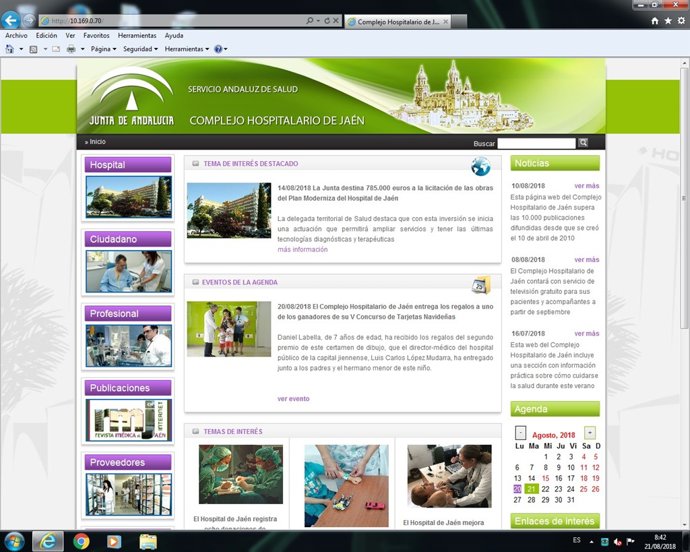Open the hospital building photo in Tema Destacado
Image resolution: width=690 pixels, height=552 pixels.
tap(229, 210)
